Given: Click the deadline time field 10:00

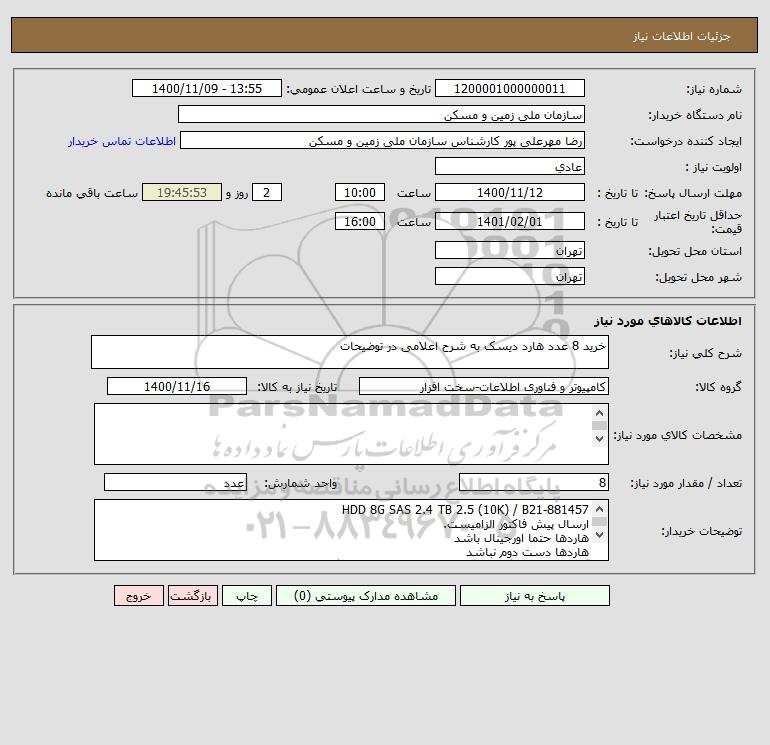Looking at the screenshot, I should point(359,193).
